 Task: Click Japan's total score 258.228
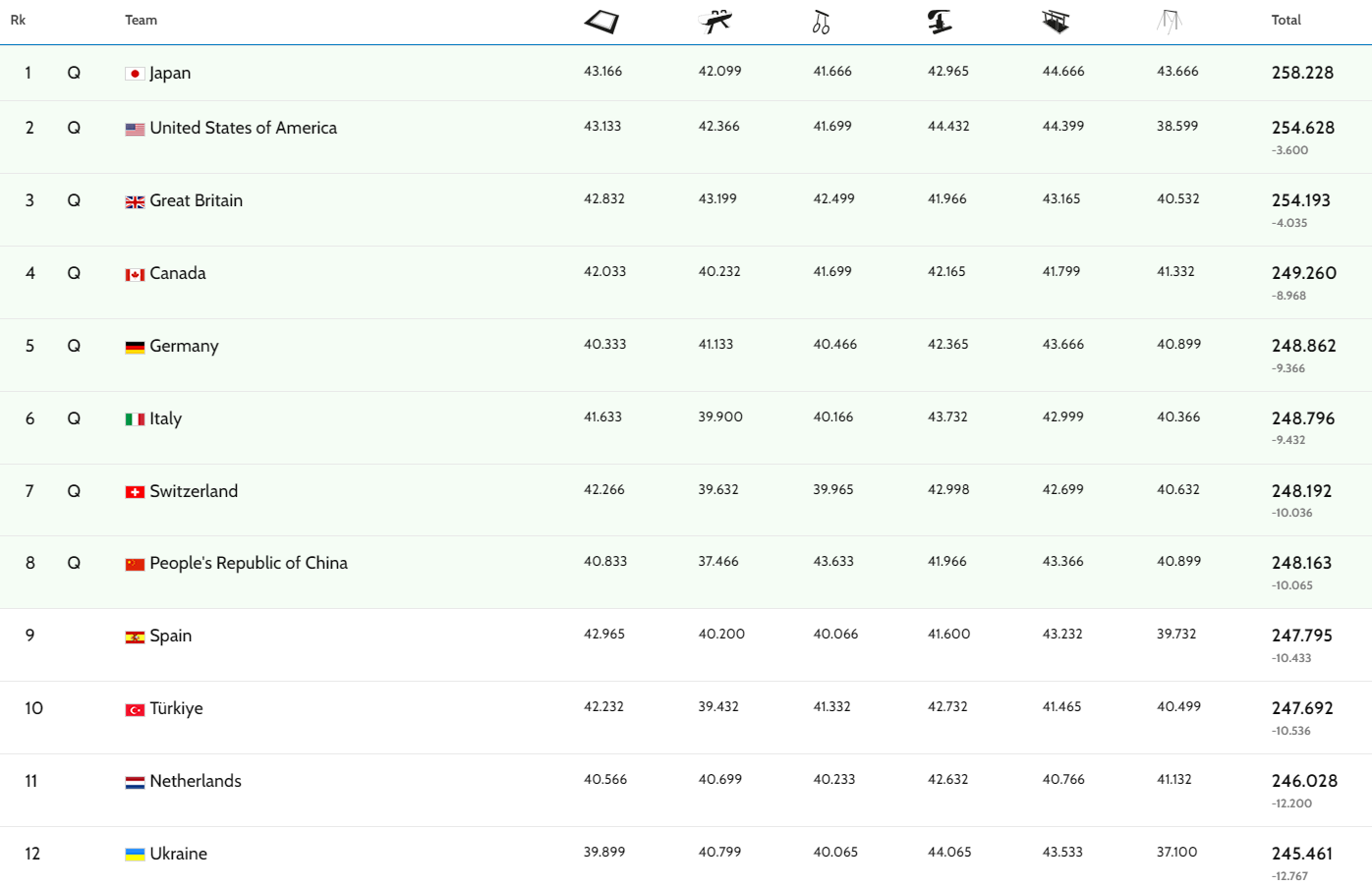click(1302, 73)
